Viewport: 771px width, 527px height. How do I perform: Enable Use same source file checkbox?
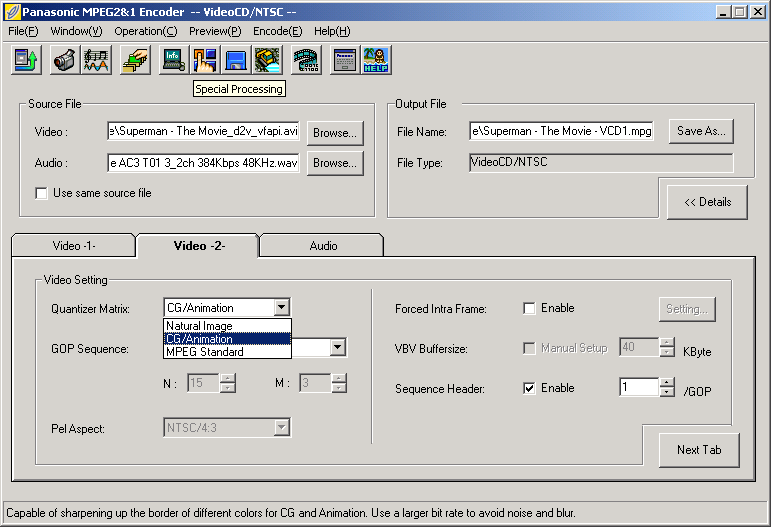click(42, 193)
